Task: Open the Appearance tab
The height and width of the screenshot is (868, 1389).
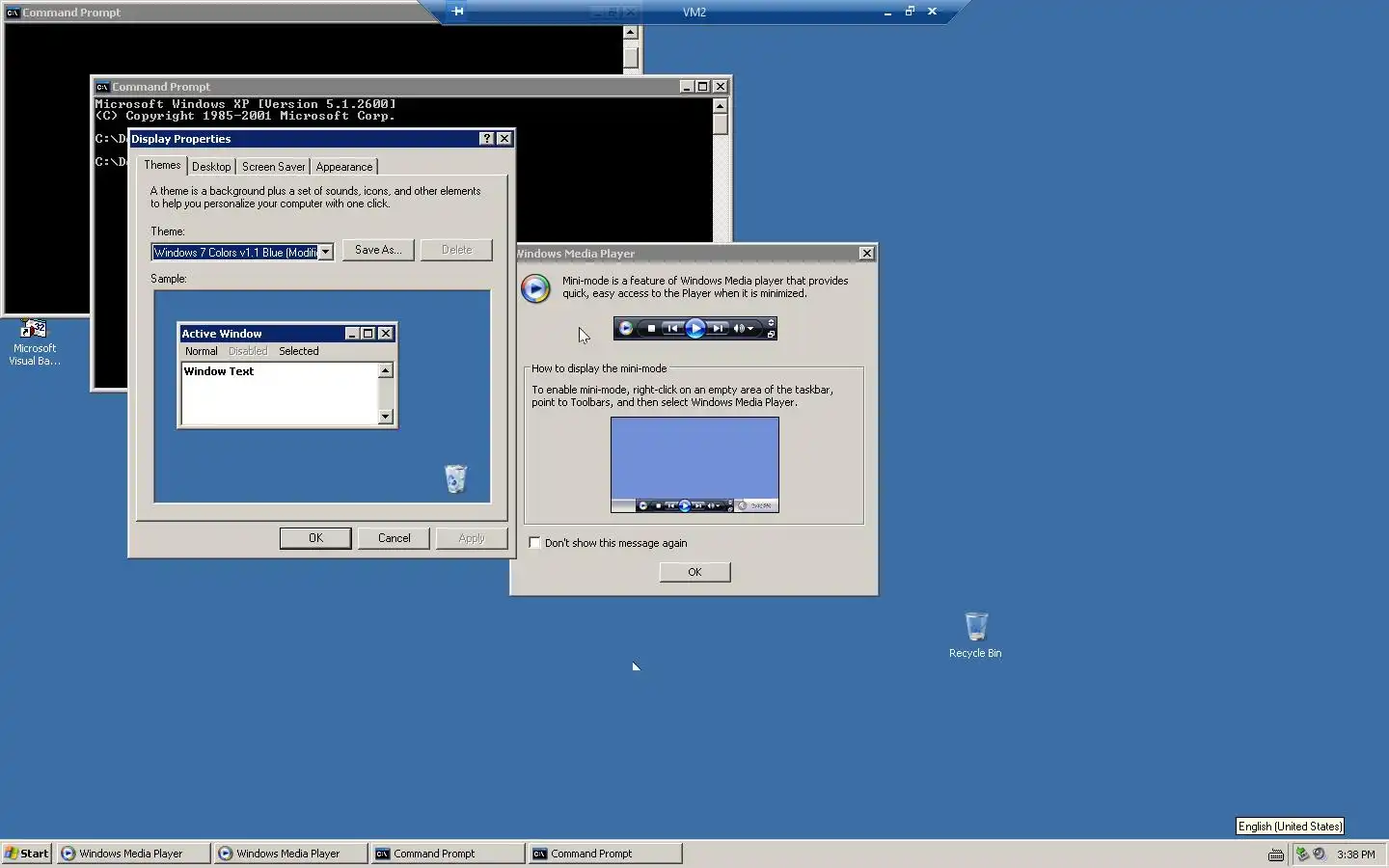Action: point(344,167)
